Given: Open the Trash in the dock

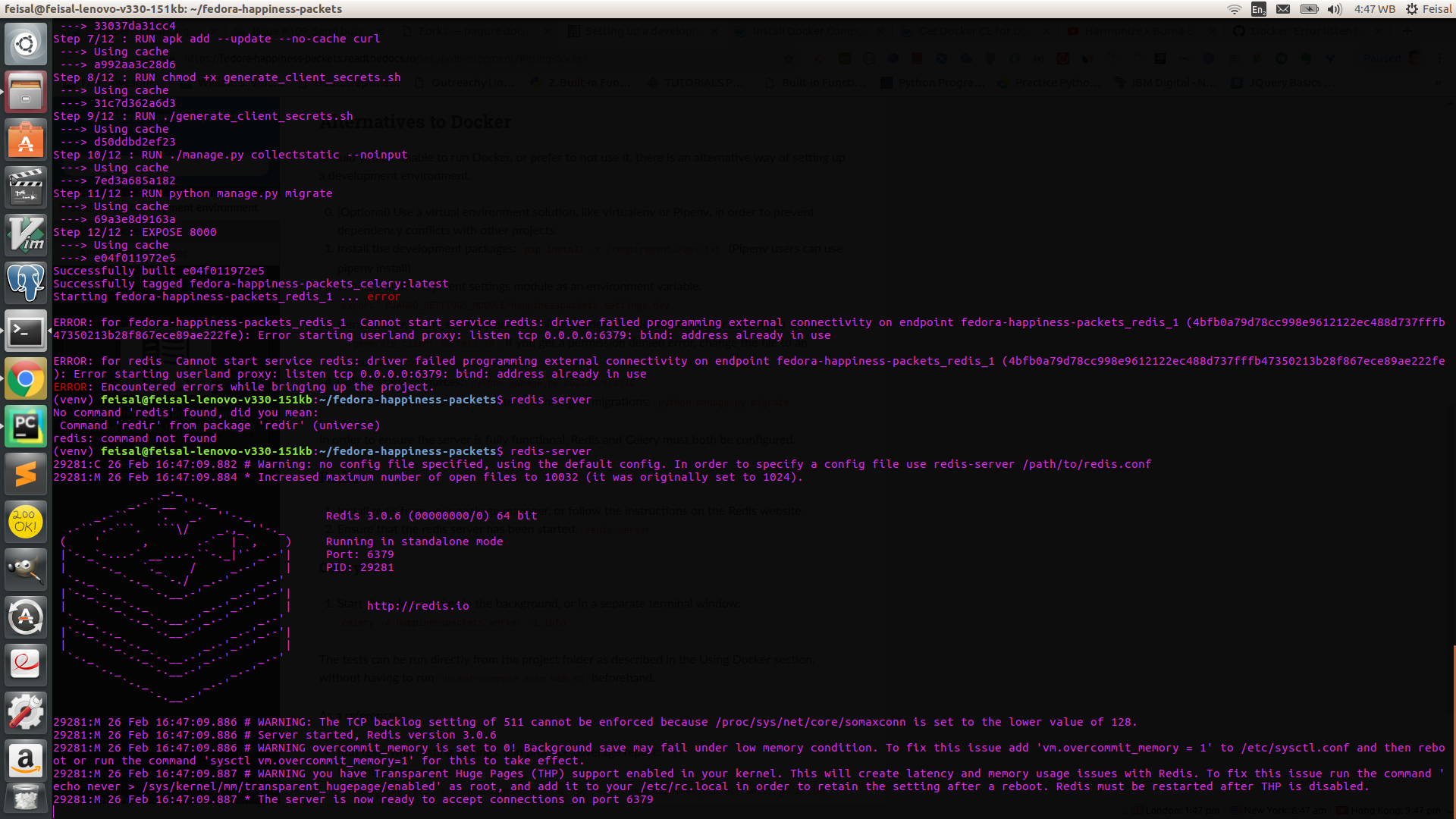Looking at the screenshot, I should [x=26, y=800].
